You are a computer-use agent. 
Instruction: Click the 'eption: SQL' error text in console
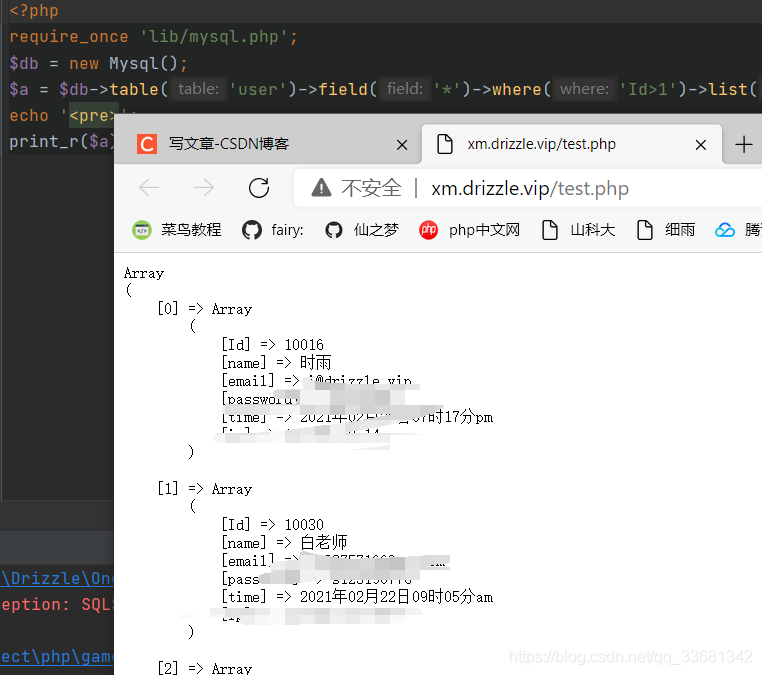click(57, 605)
